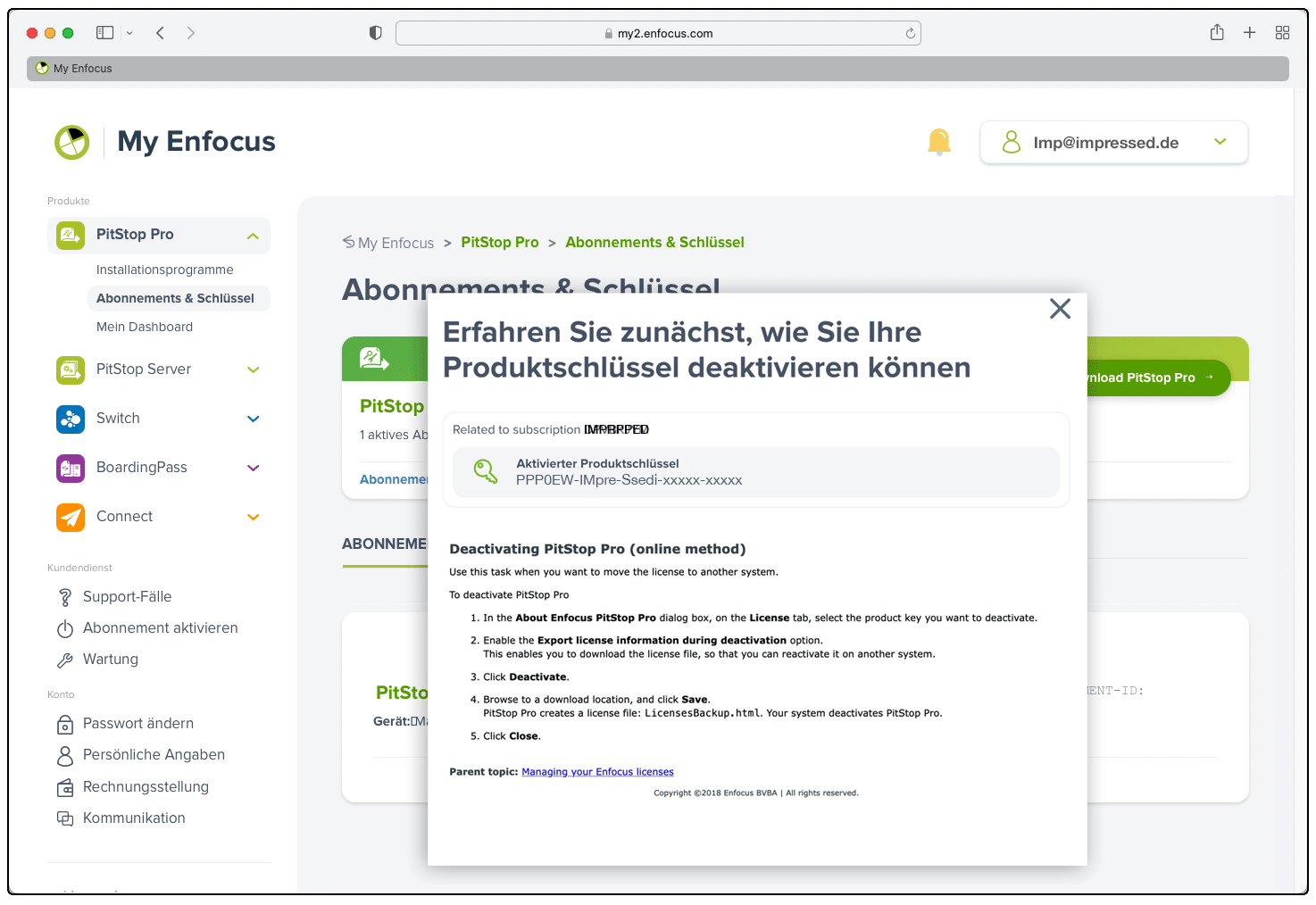Open Safari tab overview grid
1316x905 pixels.
[x=1282, y=33]
